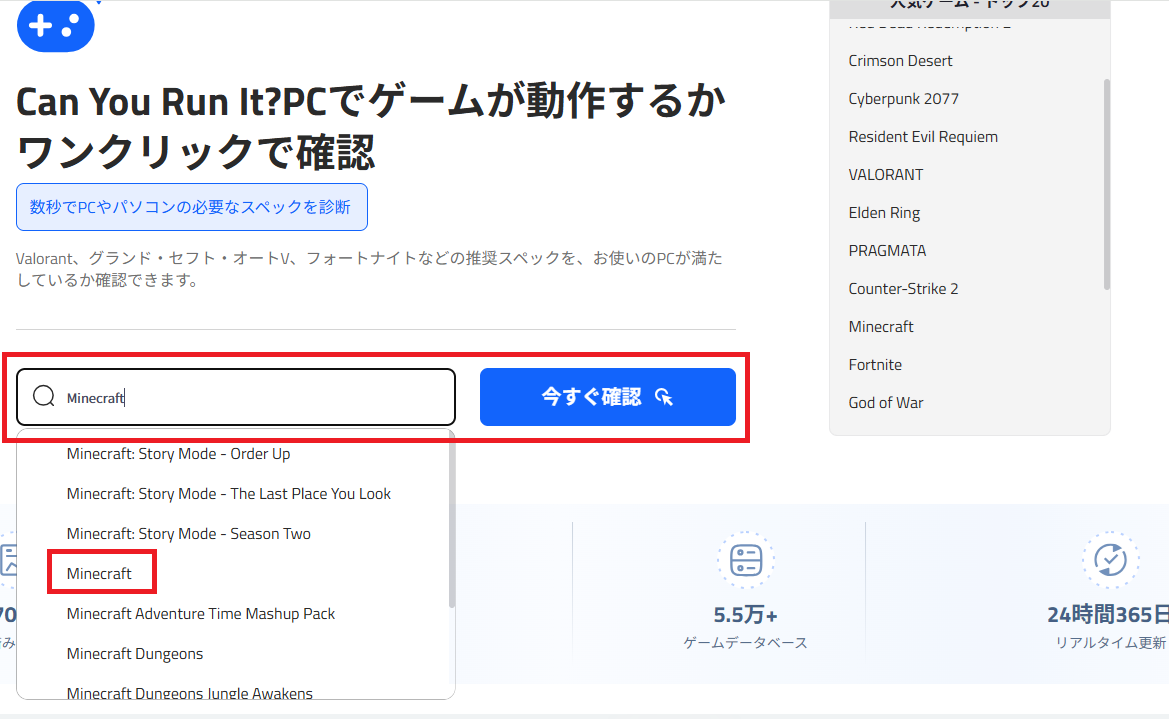Click the clock checkmark icon above 24時間365日
Image resolution: width=1169 pixels, height=719 pixels.
(x=1110, y=559)
